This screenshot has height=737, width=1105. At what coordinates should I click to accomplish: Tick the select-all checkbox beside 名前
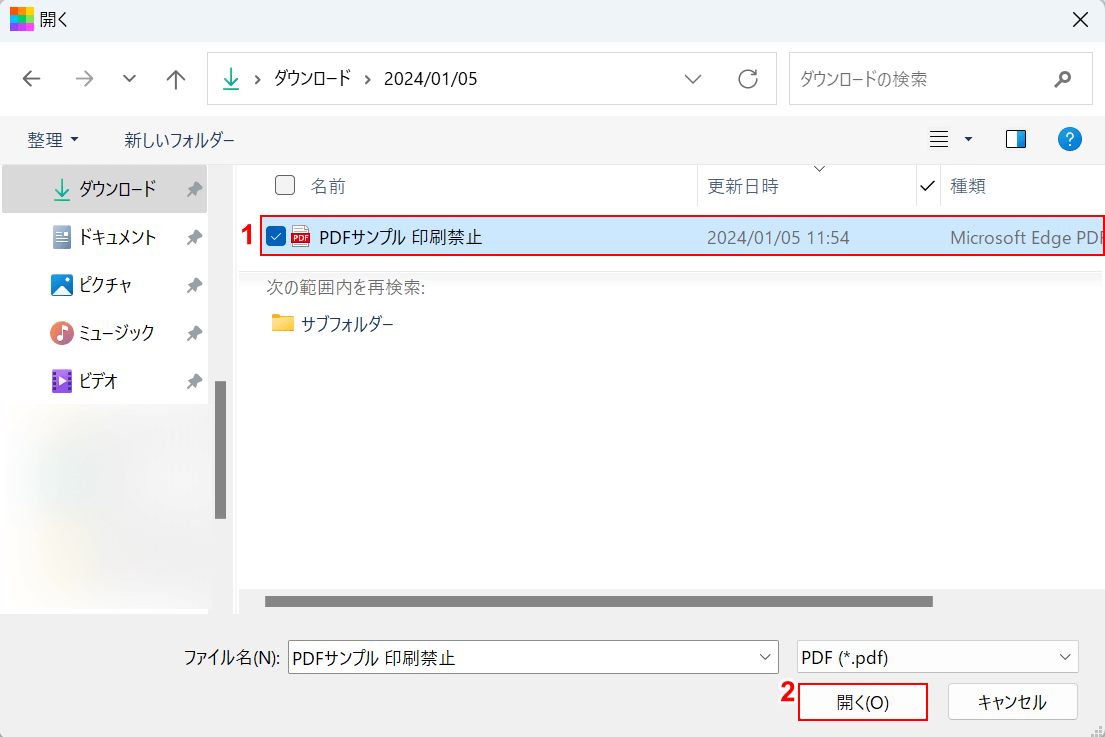pos(285,185)
